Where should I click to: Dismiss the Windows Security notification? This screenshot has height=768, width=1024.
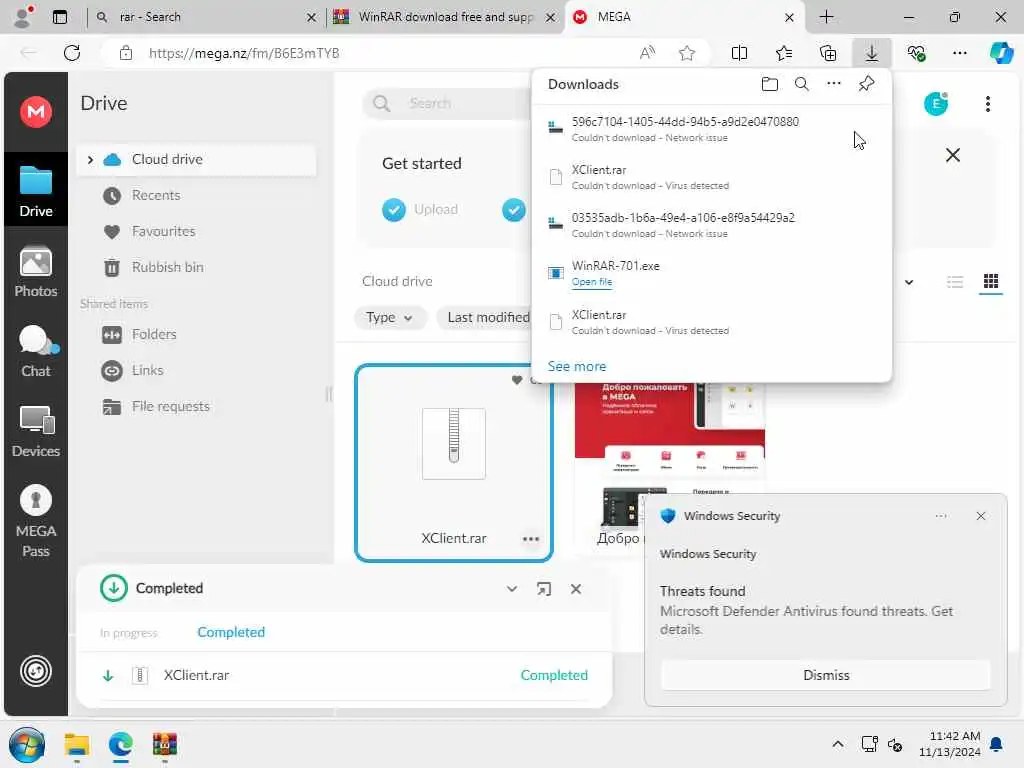coord(826,675)
